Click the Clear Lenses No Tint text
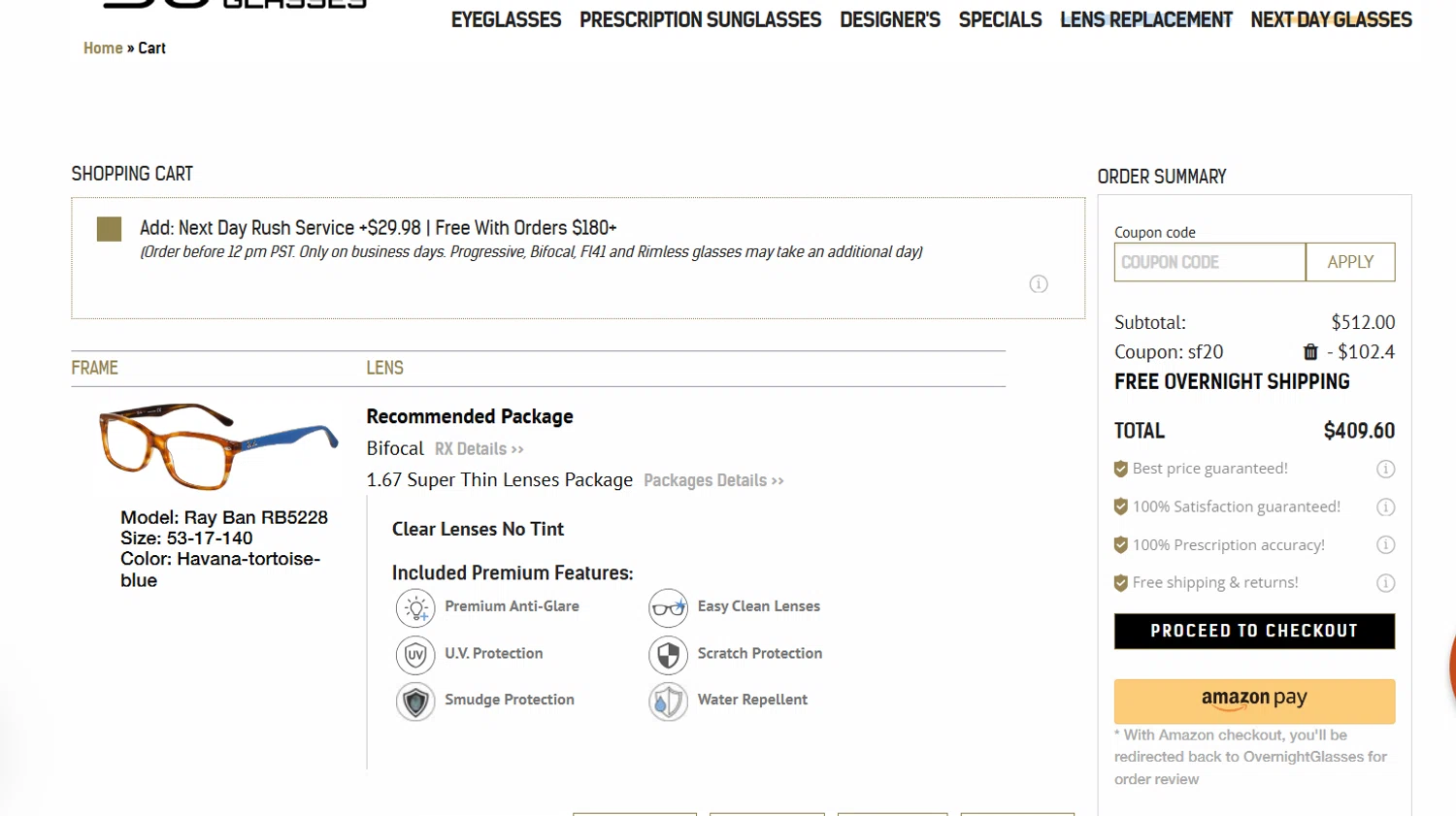The width and height of the screenshot is (1456, 816). pos(478,529)
